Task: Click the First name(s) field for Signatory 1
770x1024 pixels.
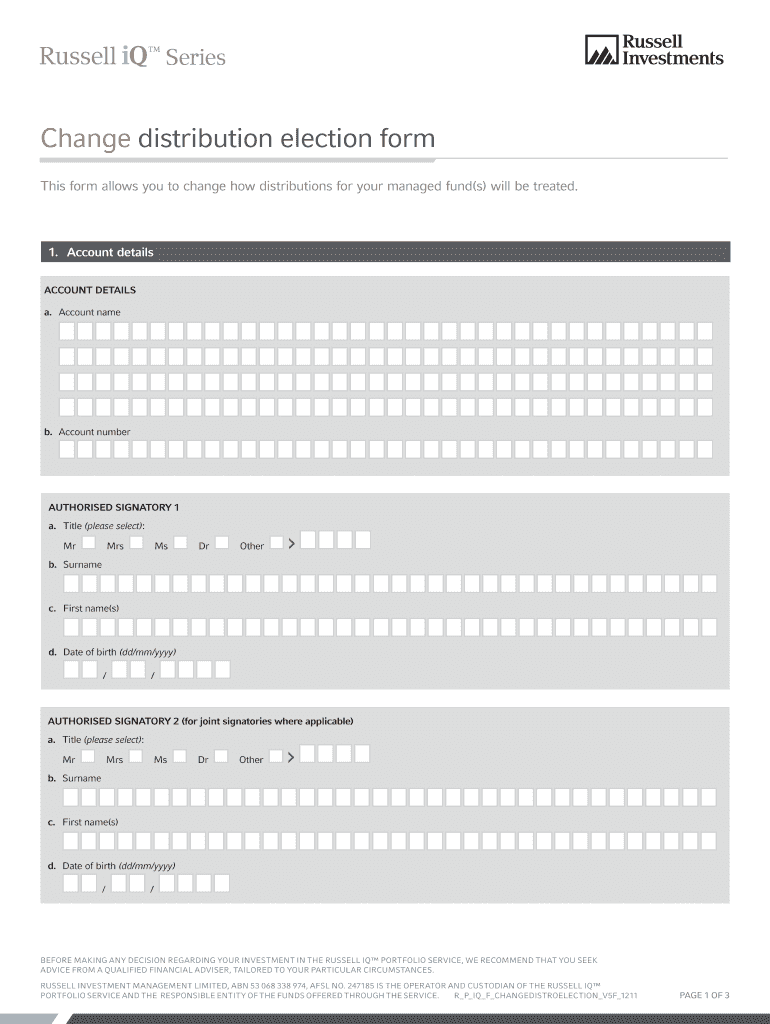Action: 389,627
